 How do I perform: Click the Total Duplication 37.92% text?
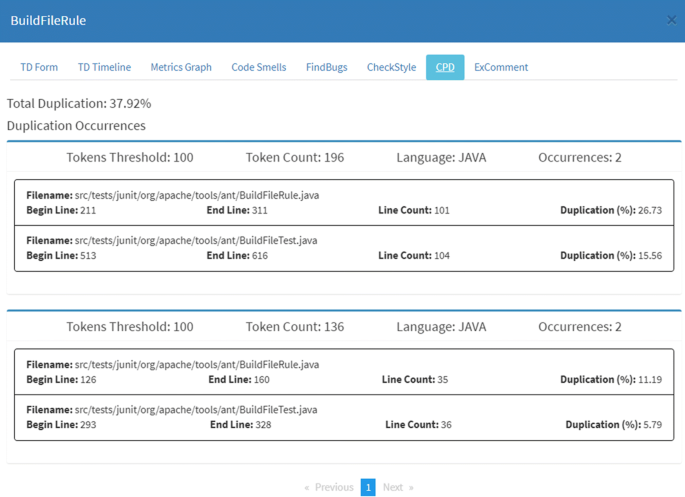coord(79,103)
